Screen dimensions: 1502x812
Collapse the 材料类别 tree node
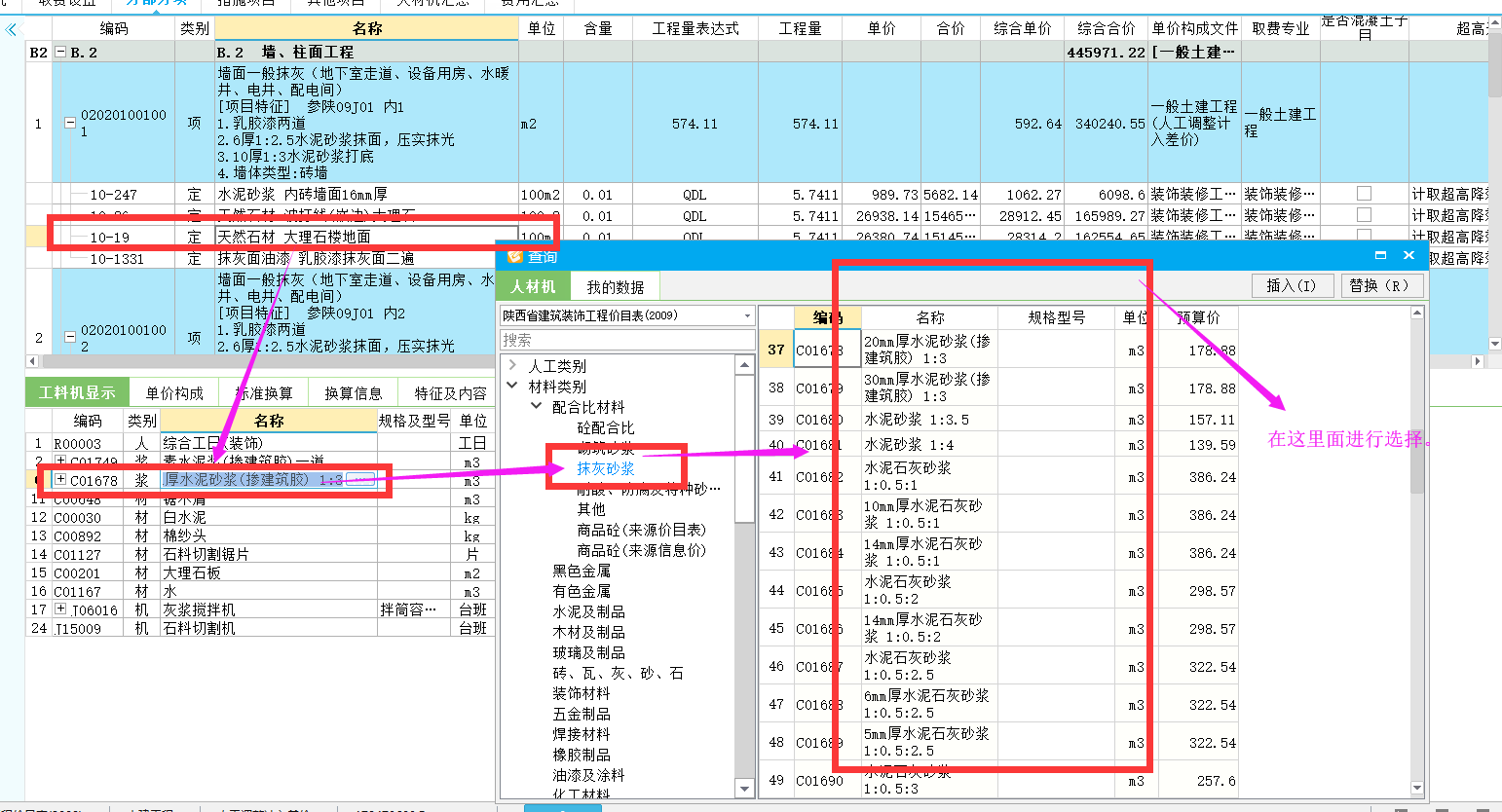click(512, 387)
